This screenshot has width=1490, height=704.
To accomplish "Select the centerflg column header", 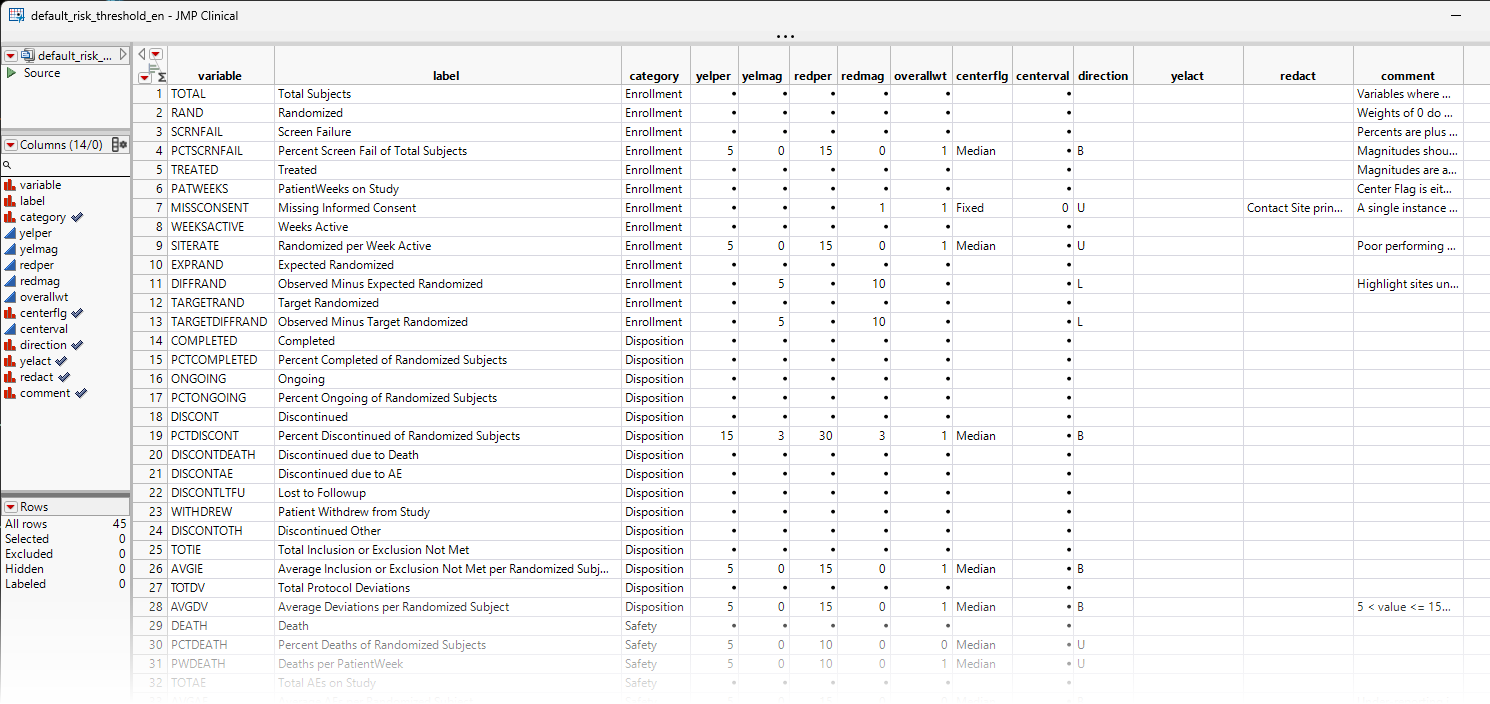I will [982, 76].
